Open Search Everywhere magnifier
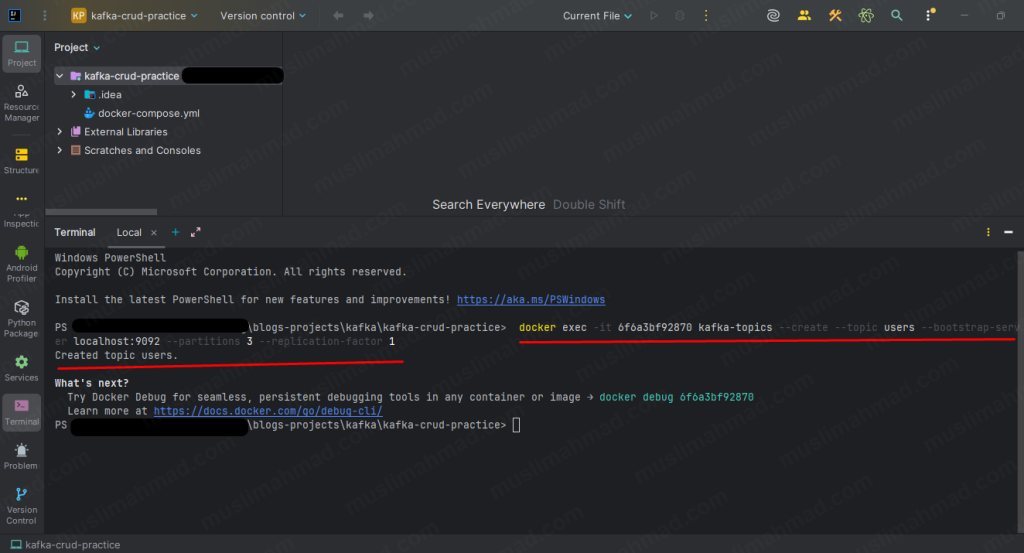Image resolution: width=1024 pixels, height=553 pixels. click(x=897, y=16)
